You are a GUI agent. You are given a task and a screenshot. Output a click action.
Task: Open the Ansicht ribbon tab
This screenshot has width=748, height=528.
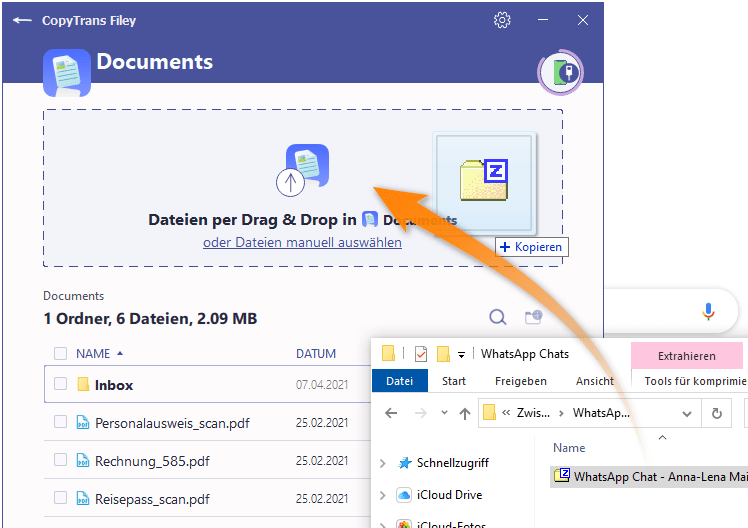click(x=595, y=381)
